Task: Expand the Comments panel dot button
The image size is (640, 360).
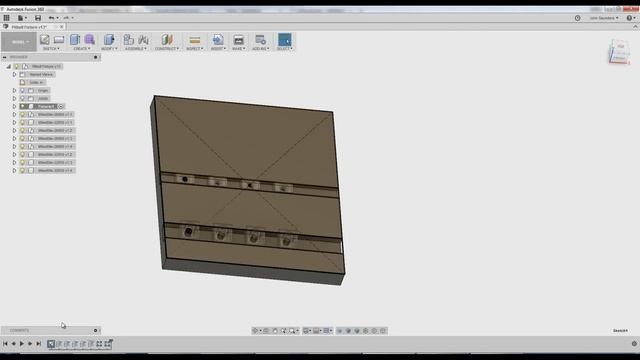Action: [96, 330]
